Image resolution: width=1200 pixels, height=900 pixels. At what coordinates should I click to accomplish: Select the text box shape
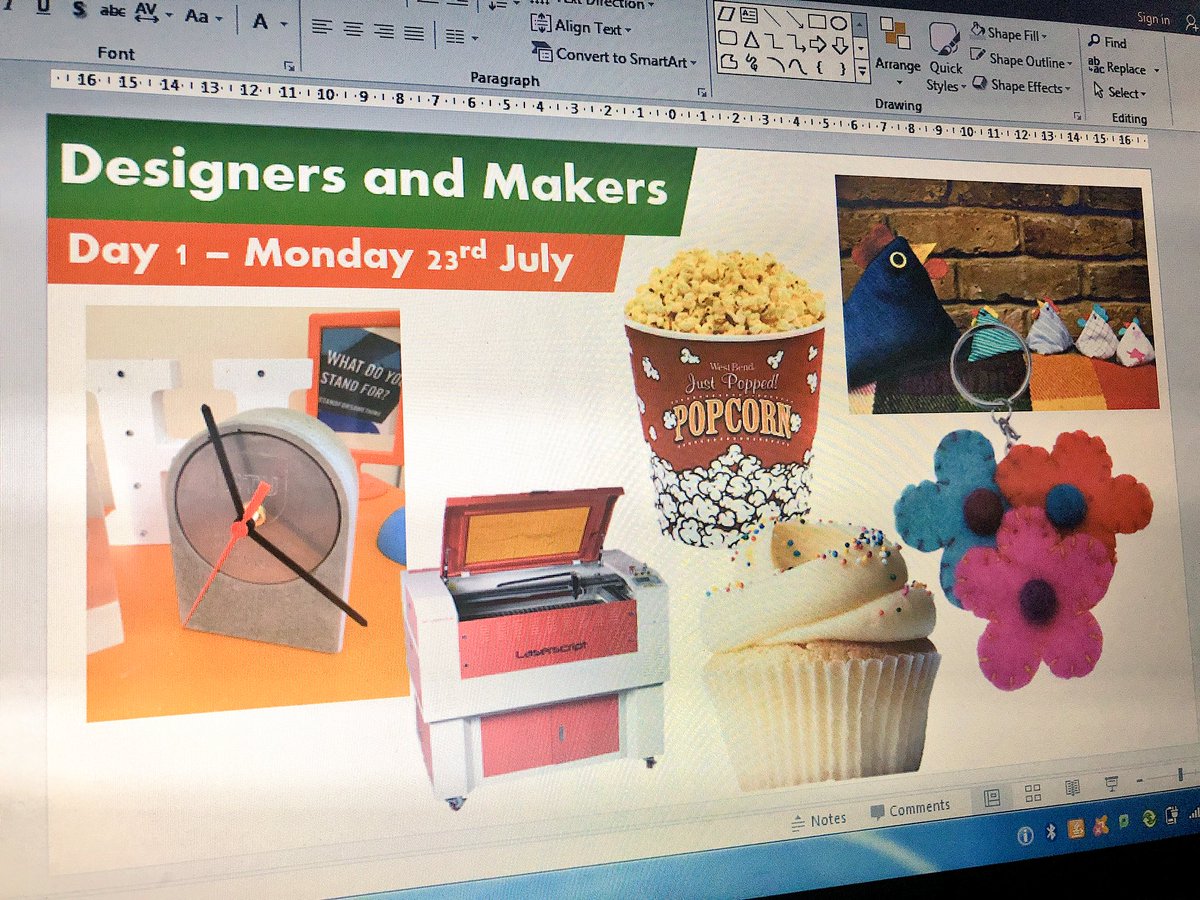tap(749, 15)
